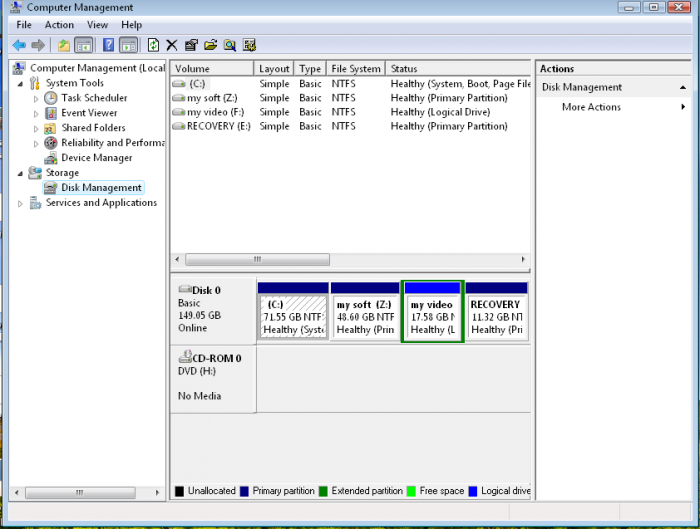The image size is (700, 529).
Task: Toggle the Show/Hide Console Tree button
Action: [84, 45]
